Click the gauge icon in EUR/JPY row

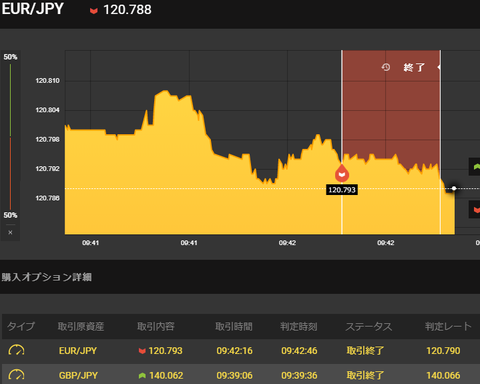click(16, 350)
